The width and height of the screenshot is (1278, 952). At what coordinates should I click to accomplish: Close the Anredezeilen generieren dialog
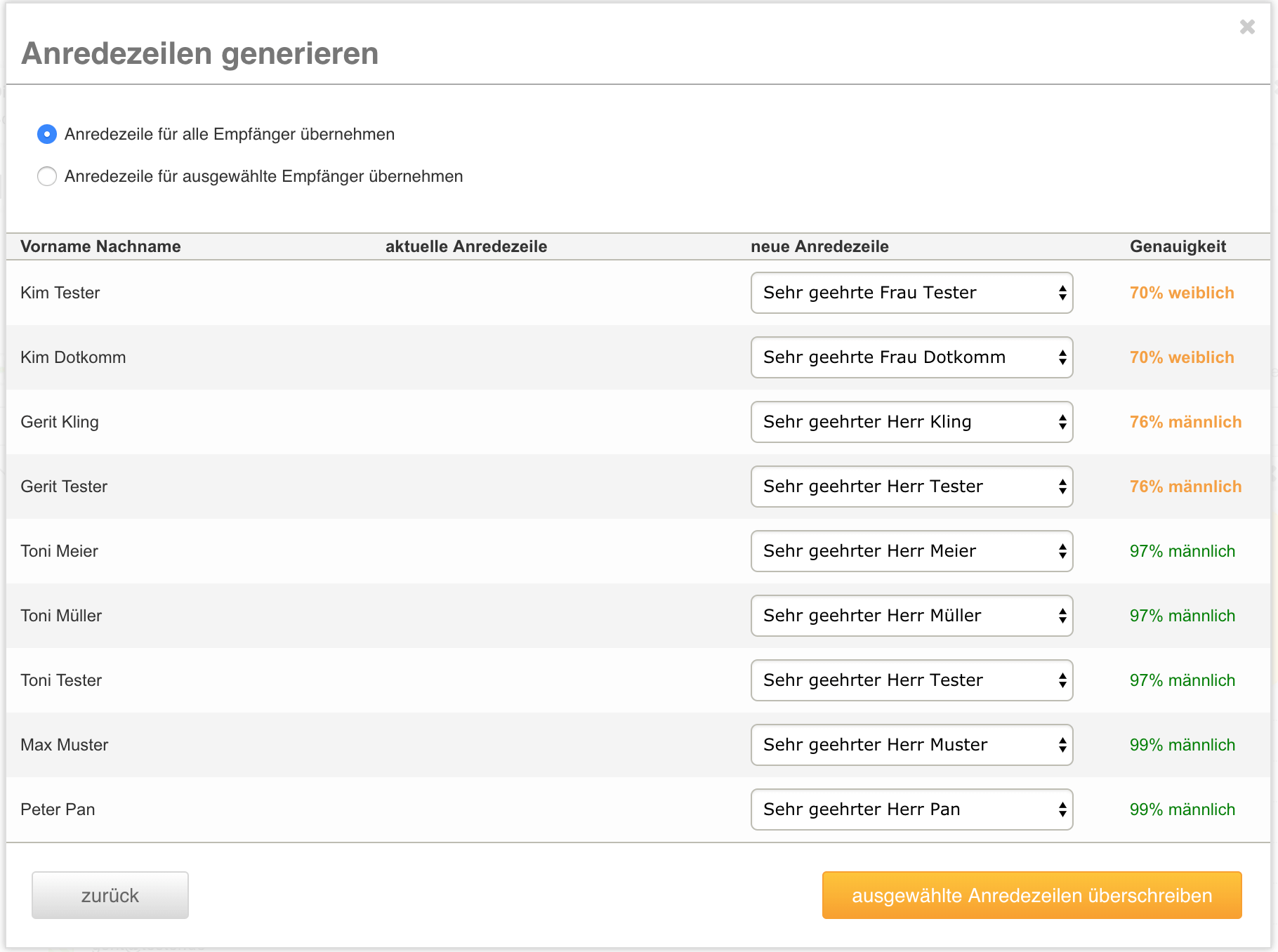pos(1247,27)
